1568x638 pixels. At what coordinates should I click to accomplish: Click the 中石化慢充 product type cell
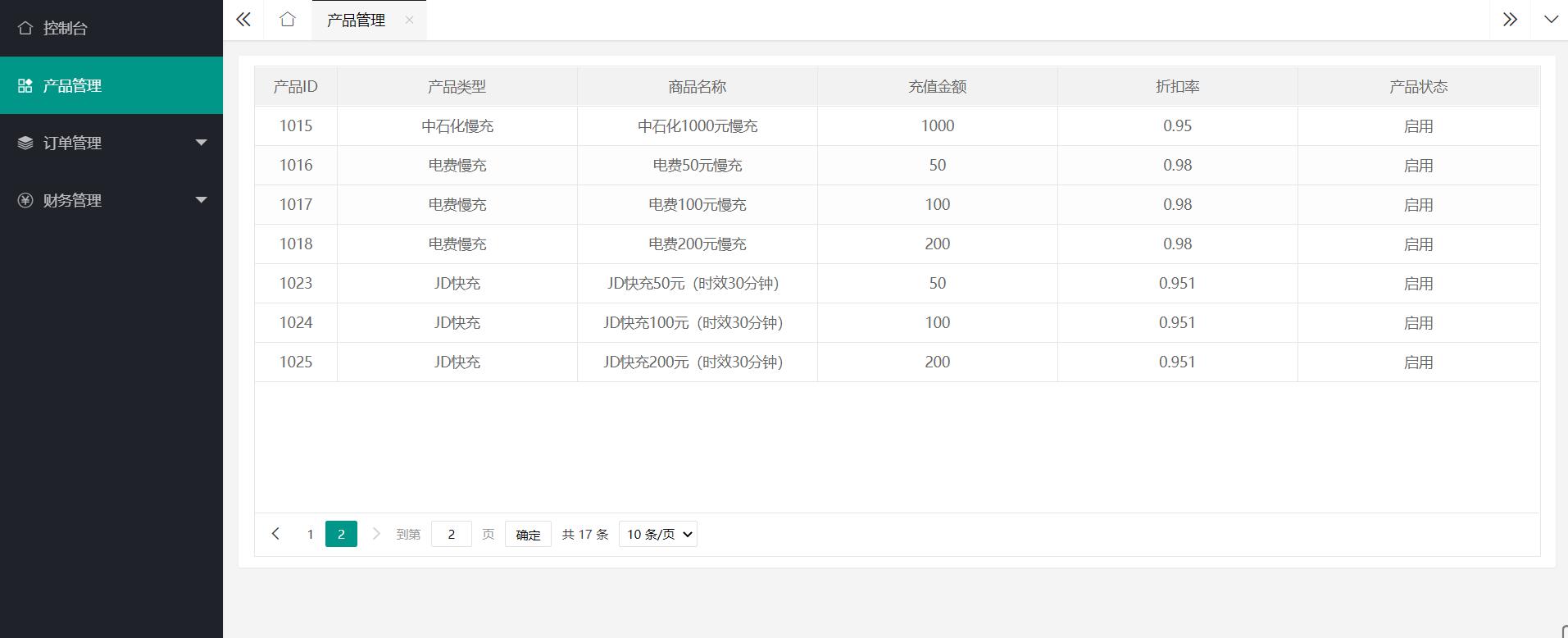(457, 125)
